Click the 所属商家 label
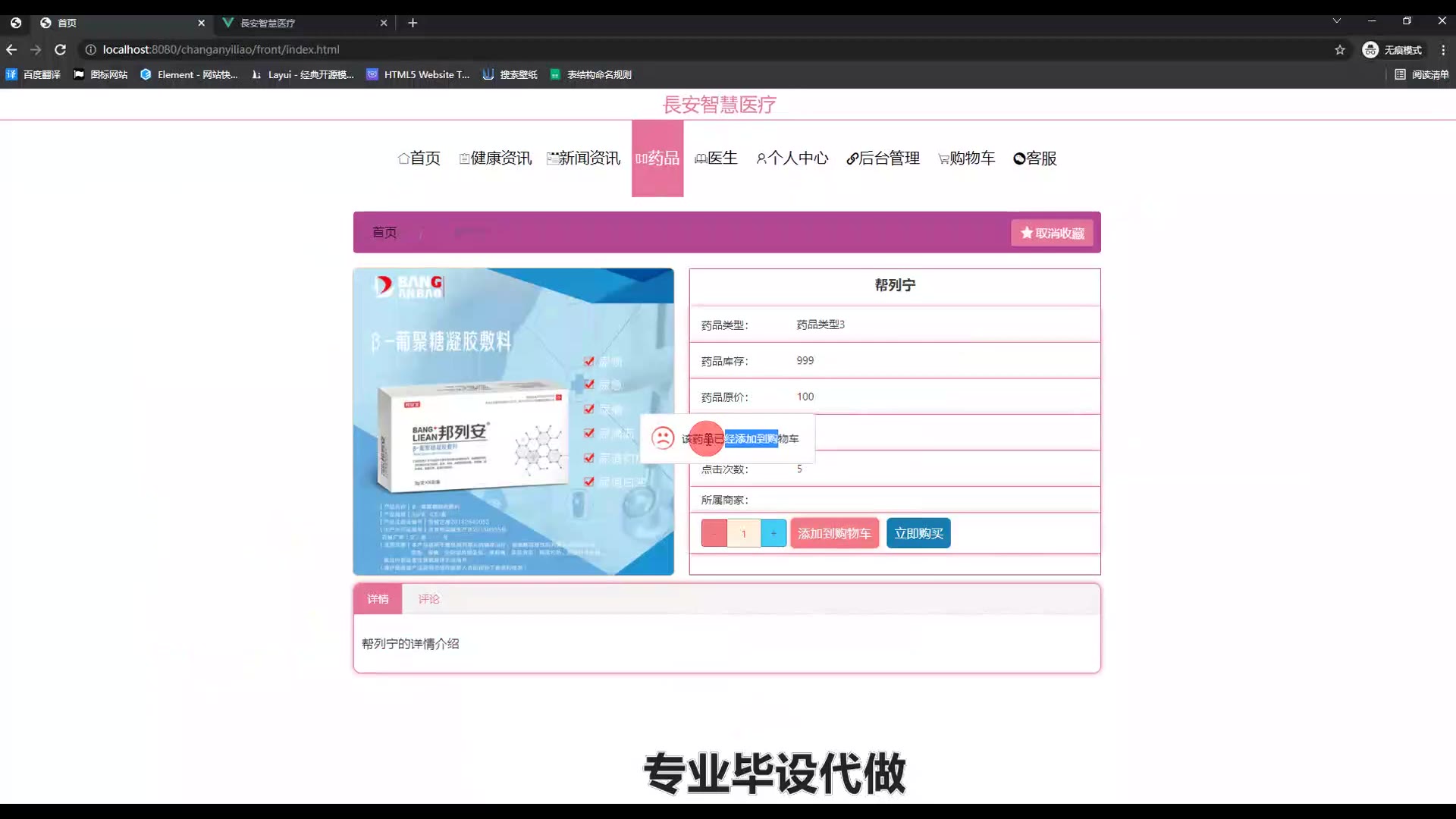This screenshot has height=819, width=1456. pyautogui.click(x=724, y=500)
